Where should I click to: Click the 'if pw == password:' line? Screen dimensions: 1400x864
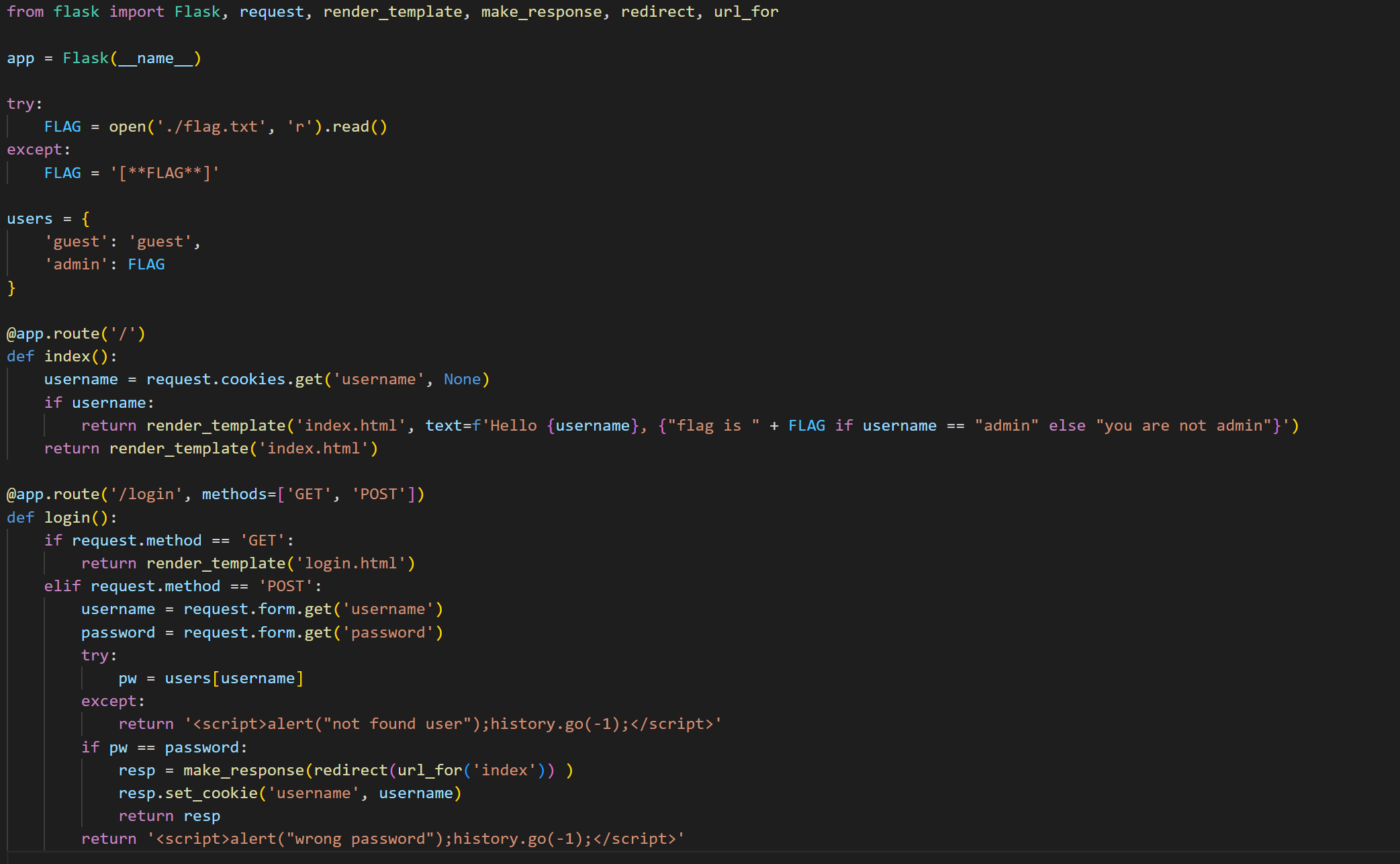point(165,748)
